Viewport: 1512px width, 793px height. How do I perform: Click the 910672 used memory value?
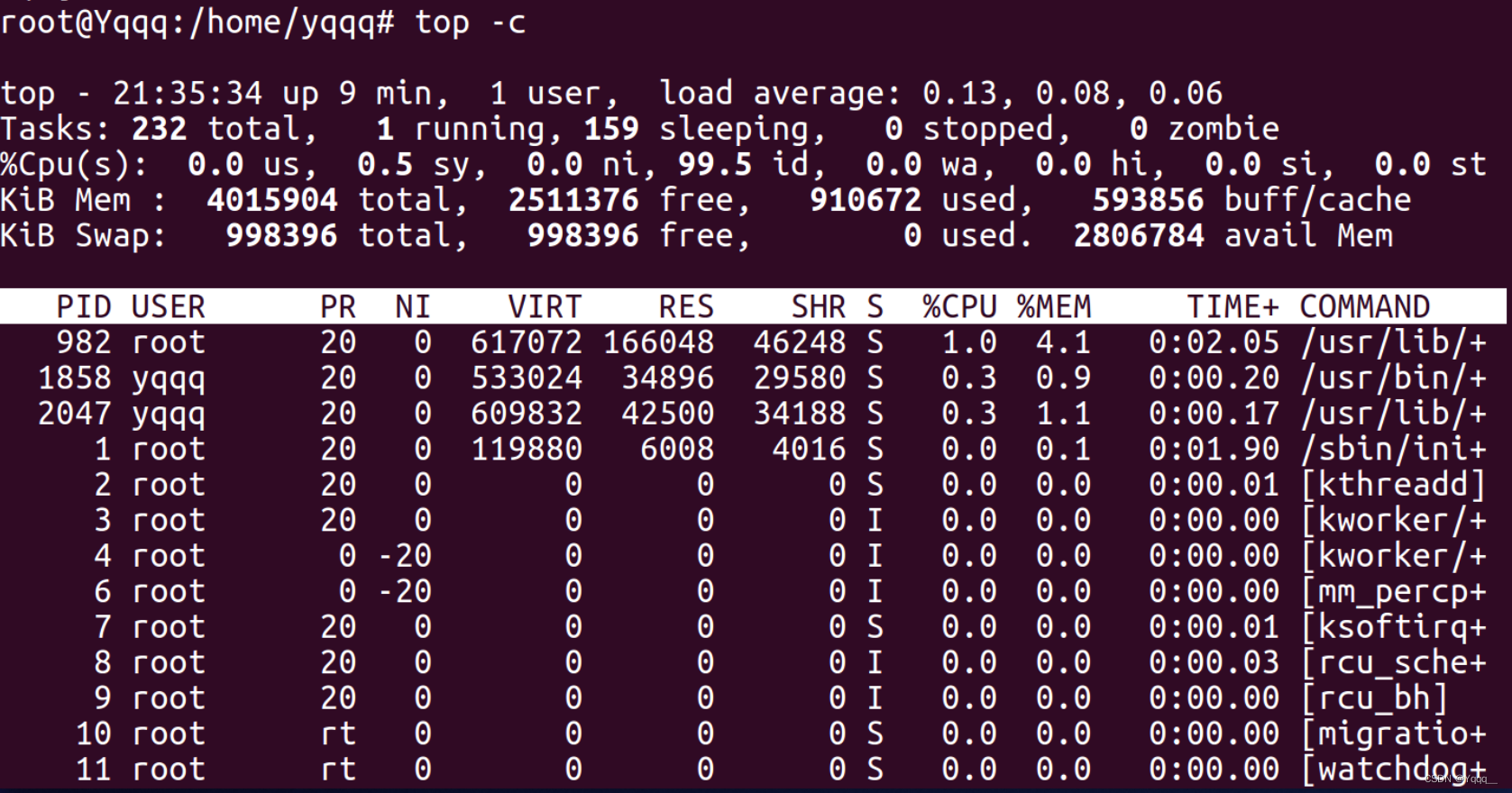tap(866, 200)
